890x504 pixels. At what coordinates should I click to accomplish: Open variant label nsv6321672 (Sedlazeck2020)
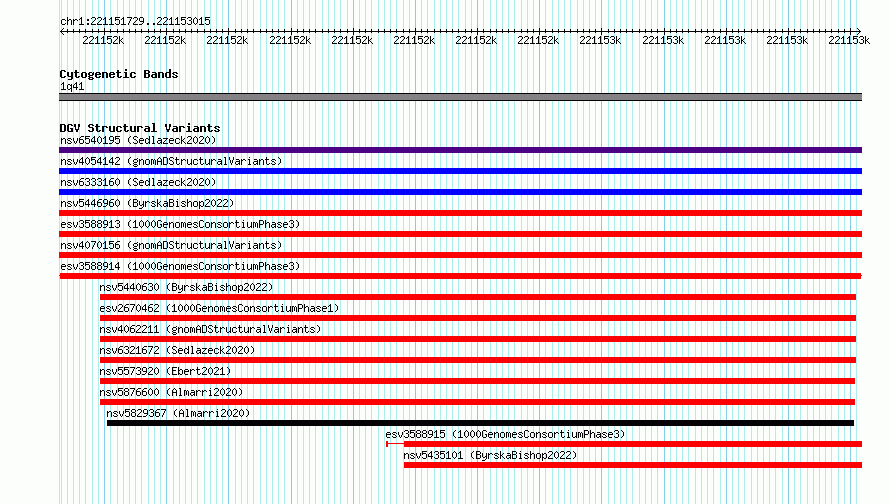click(177, 350)
